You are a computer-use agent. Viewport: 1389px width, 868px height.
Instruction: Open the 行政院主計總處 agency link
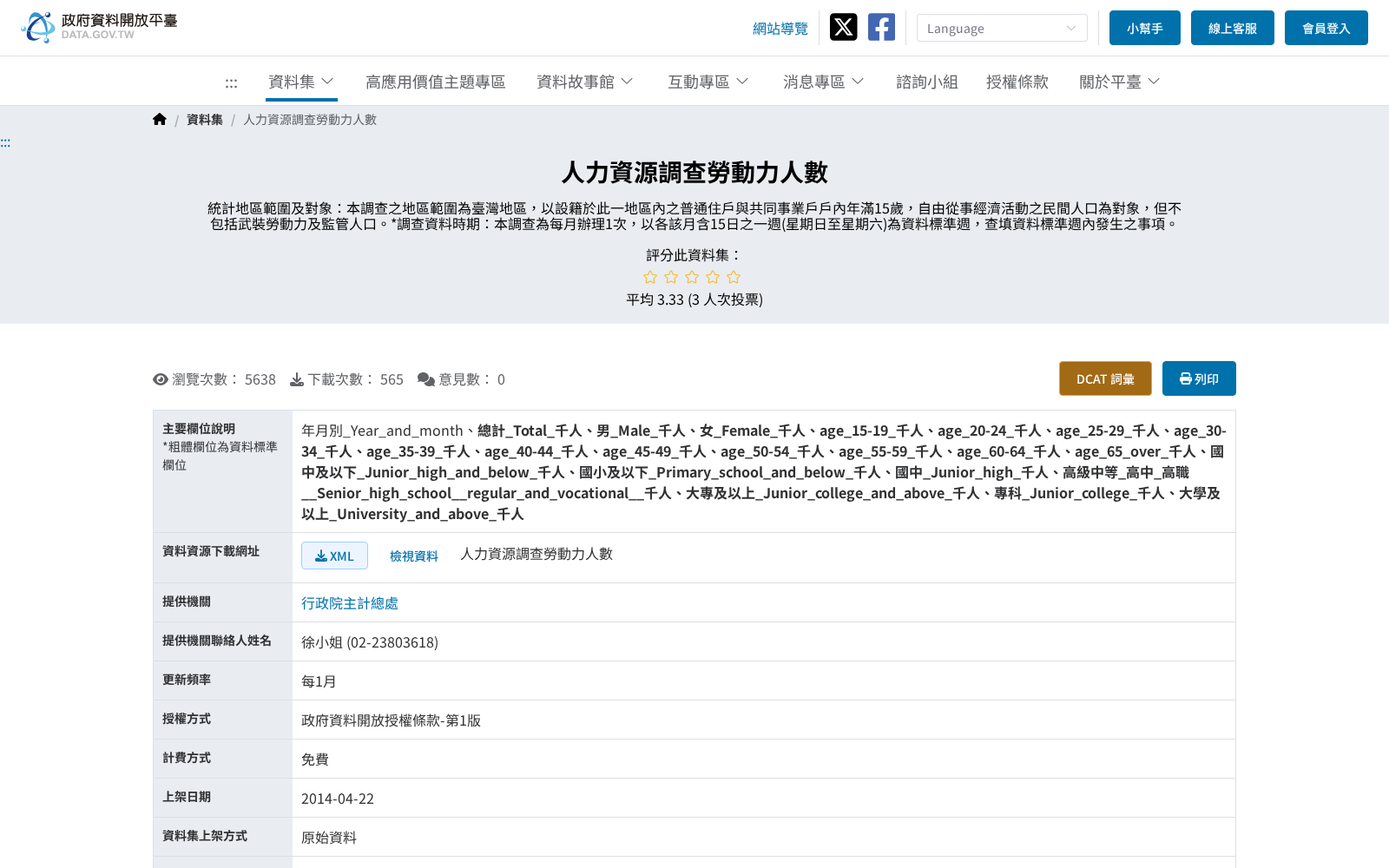click(350, 603)
